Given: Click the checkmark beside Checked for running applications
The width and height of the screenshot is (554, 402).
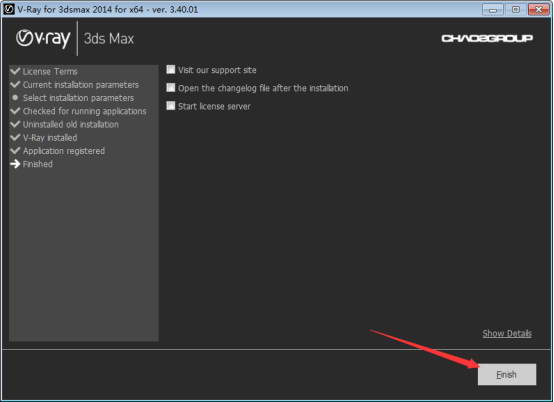Looking at the screenshot, I should [x=15, y=111].
